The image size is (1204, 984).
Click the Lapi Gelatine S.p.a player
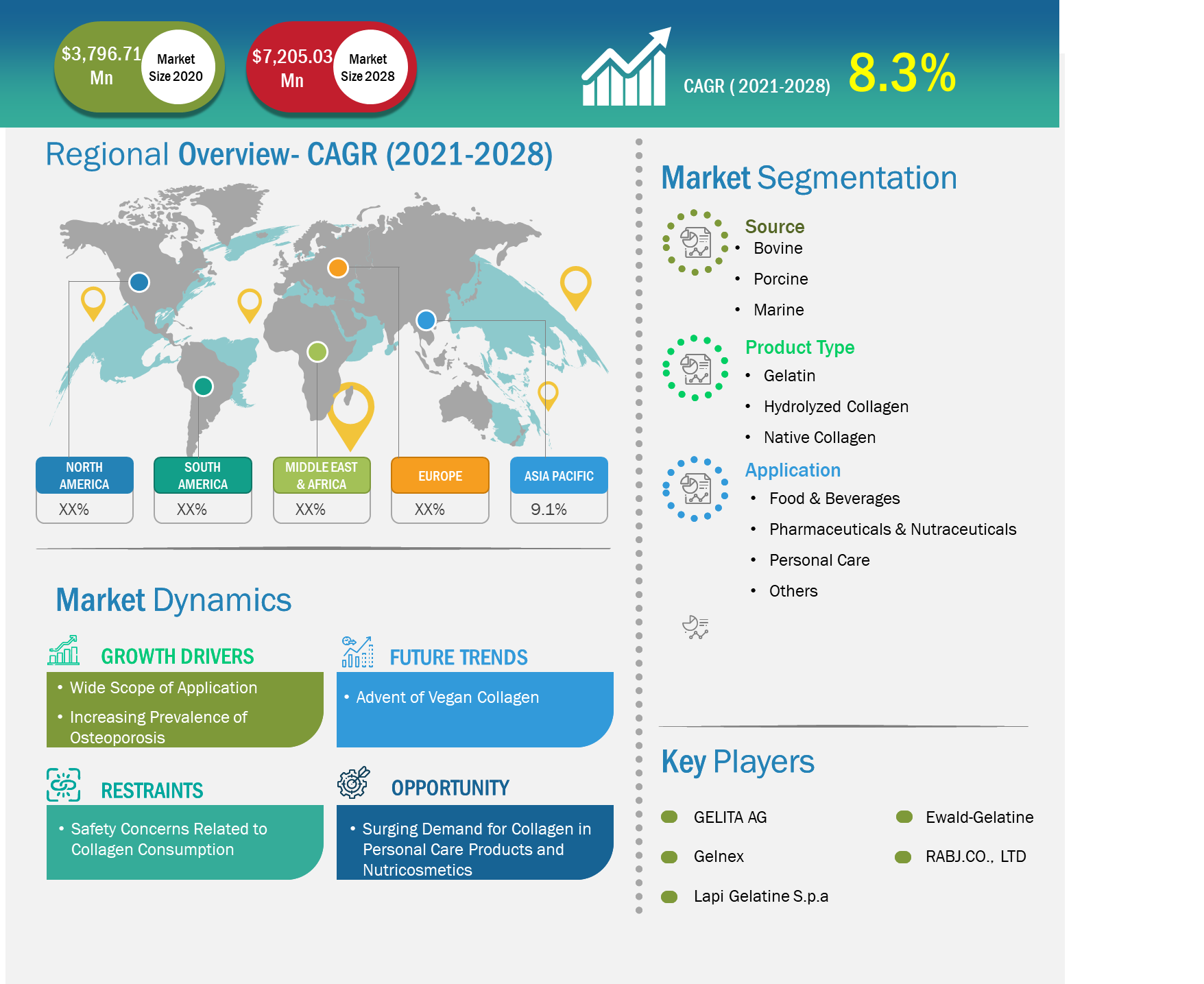(x=761, y=896)
